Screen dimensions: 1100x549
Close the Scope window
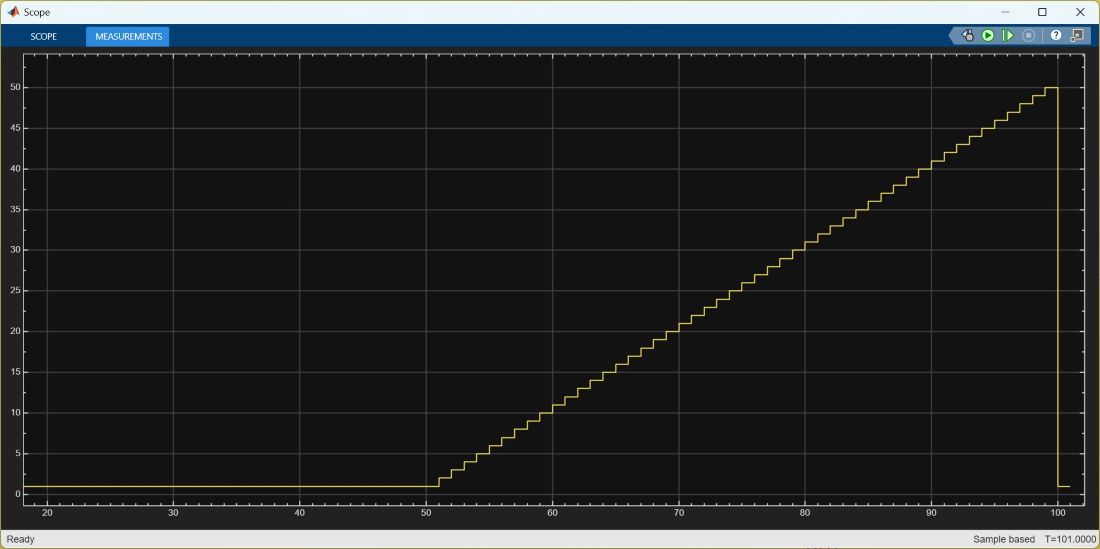1080,12
